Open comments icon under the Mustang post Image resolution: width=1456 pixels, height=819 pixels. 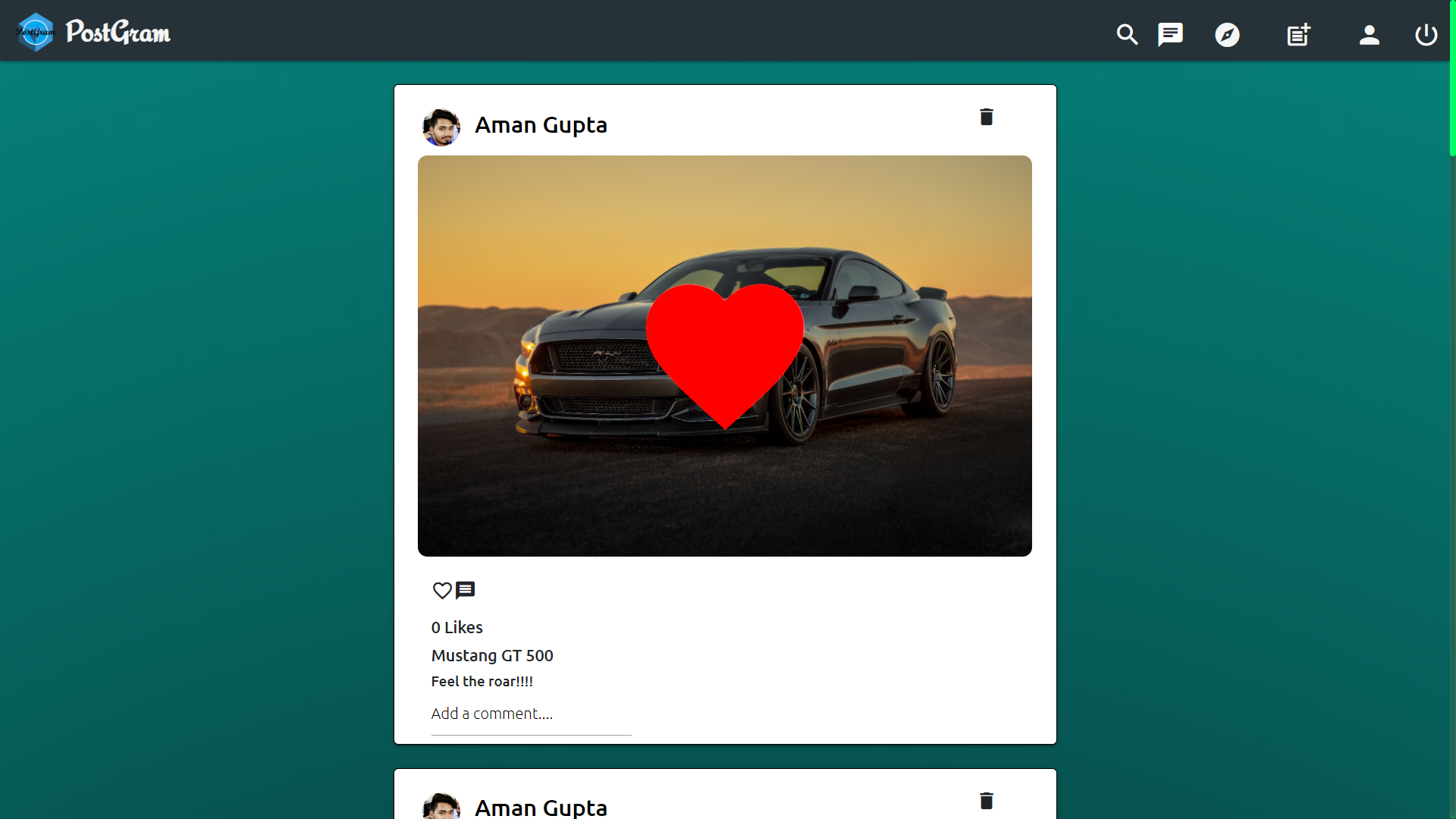(x=465, y=590)
